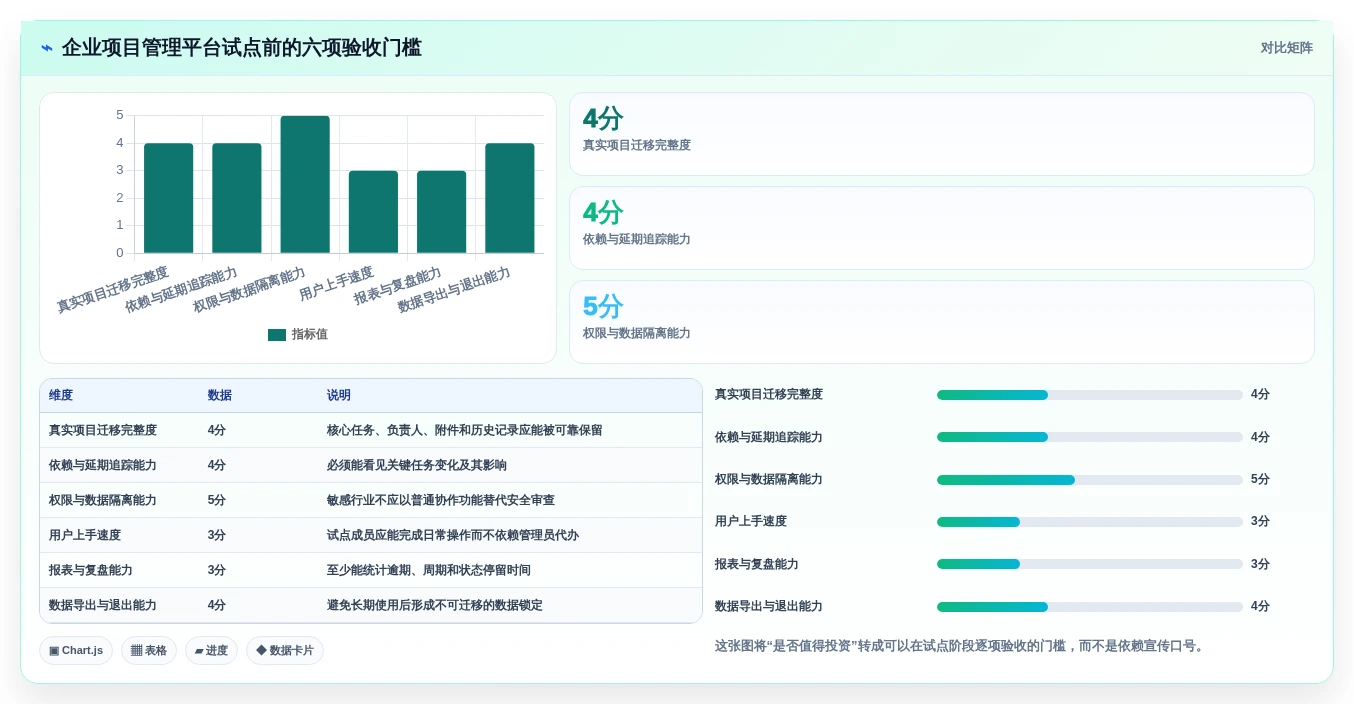1354x704 pixels.
Task: Click the 说明 column header
Action: [x=339, y=396]
